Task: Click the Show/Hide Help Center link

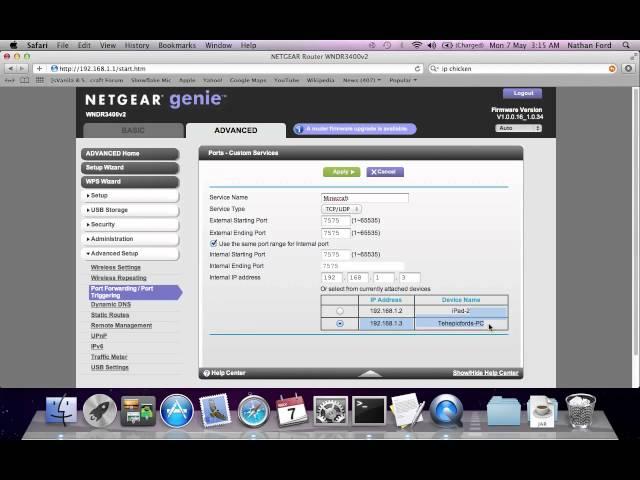Action: (x=485, y=373)
